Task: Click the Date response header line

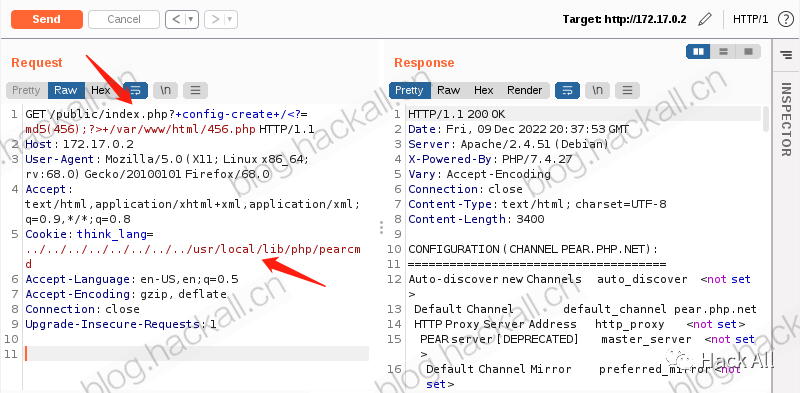Action: 518,129
